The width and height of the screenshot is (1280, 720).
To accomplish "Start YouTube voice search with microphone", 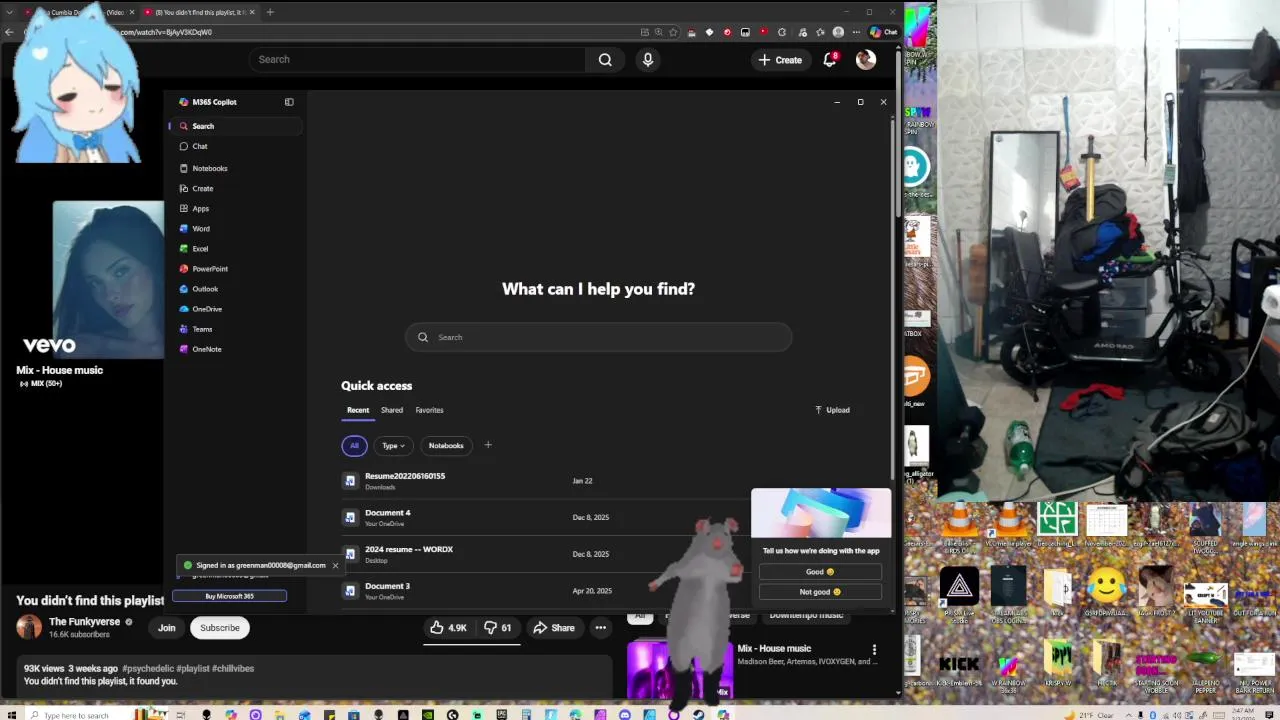I will click(x=648, y=60).
